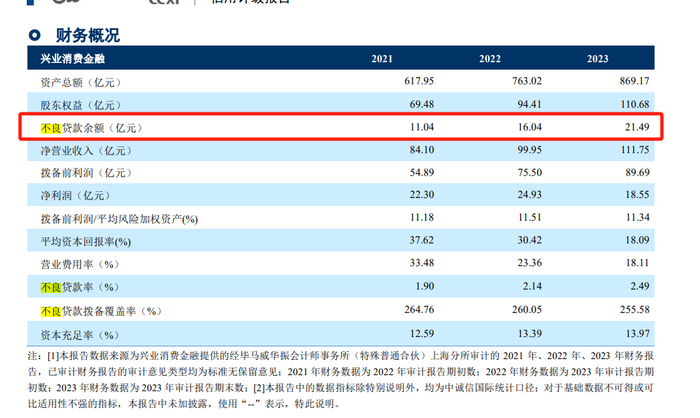Click value 255.58 in the table
This screenshot has width=700, height=418.
pos(634,309)
